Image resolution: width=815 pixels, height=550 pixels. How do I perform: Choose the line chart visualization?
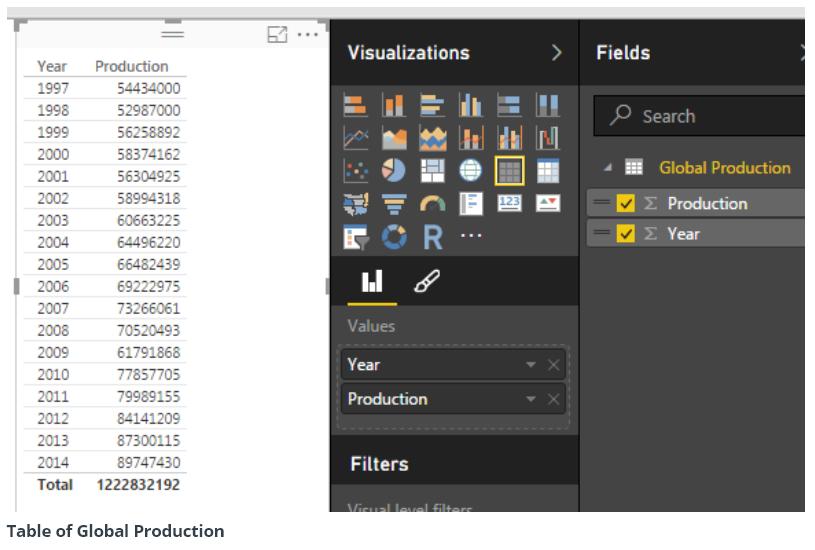(x=356, y=139)
